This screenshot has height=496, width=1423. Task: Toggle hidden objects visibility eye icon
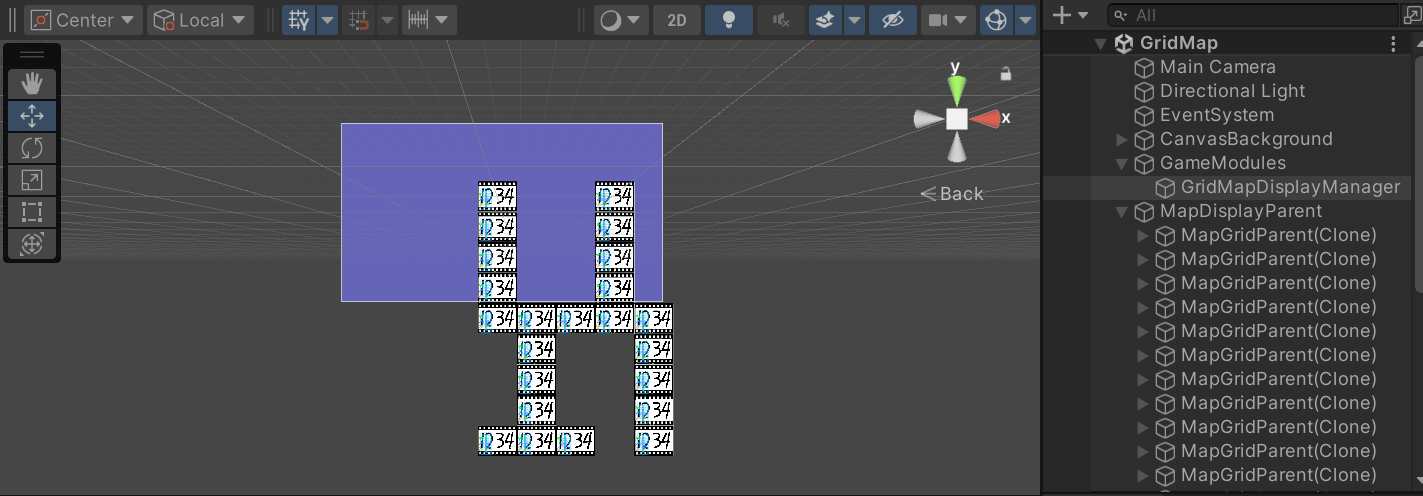892,20
